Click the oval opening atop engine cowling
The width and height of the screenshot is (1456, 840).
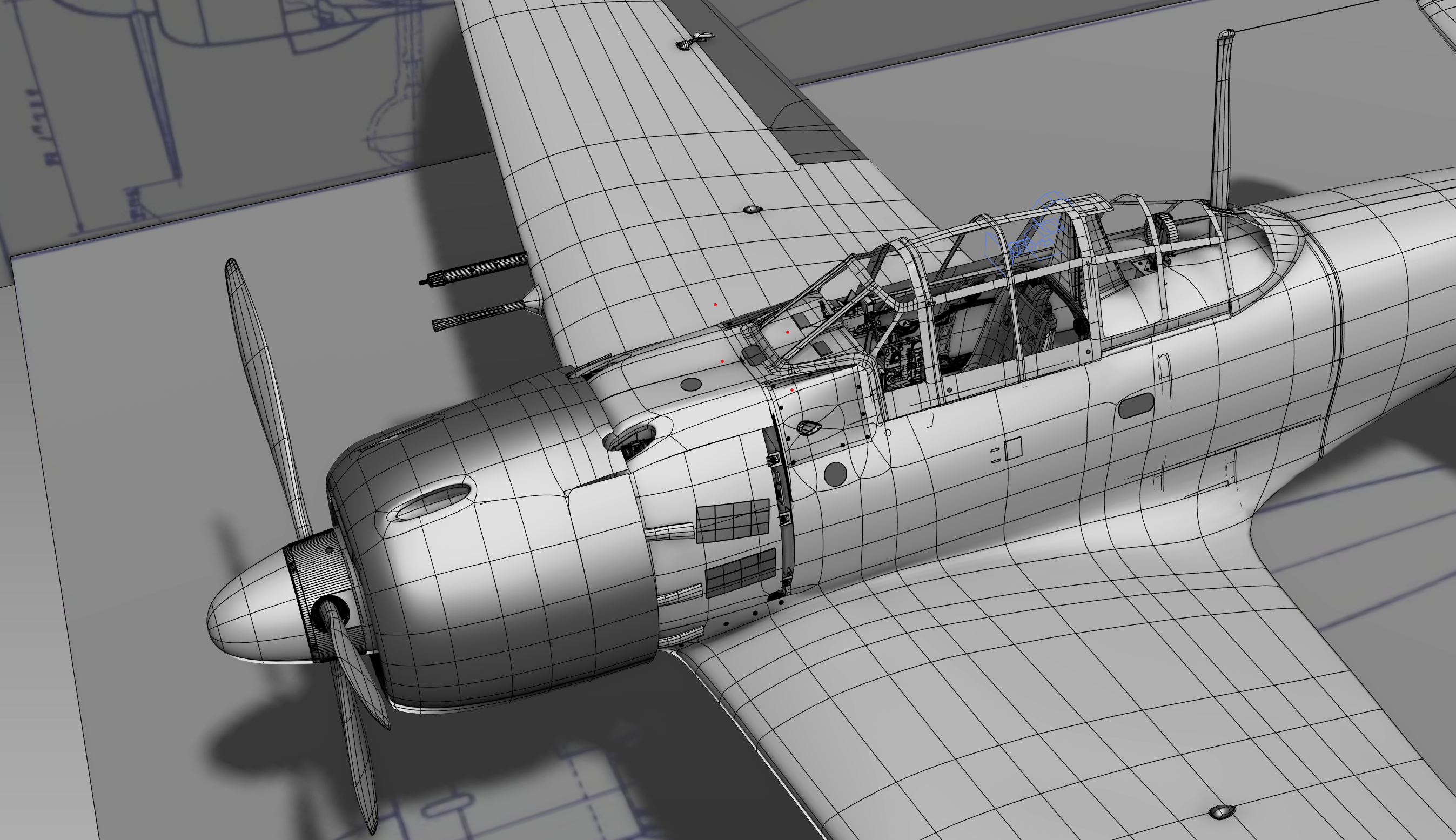[x=434, y=500]
